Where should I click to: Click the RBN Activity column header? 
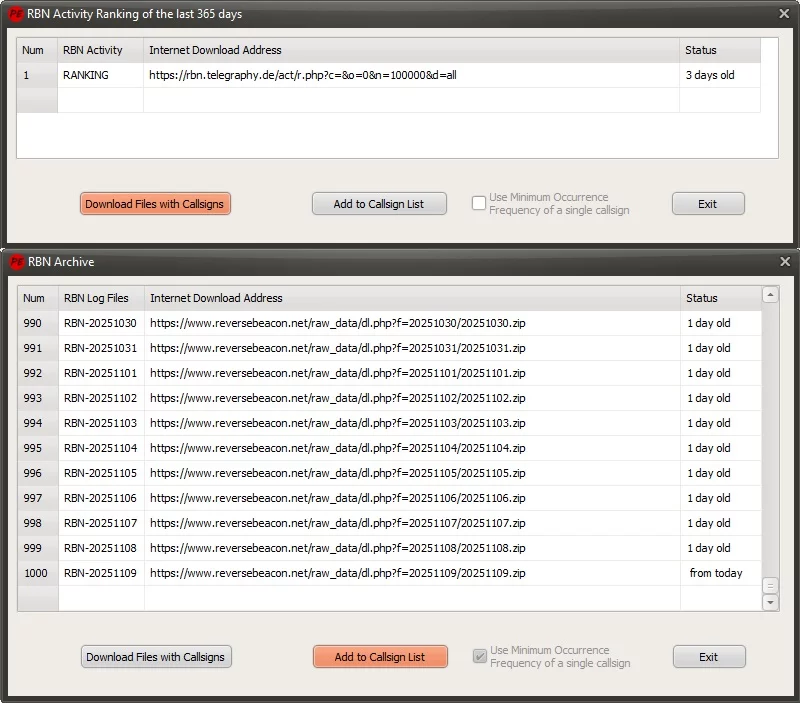(93, 50)
